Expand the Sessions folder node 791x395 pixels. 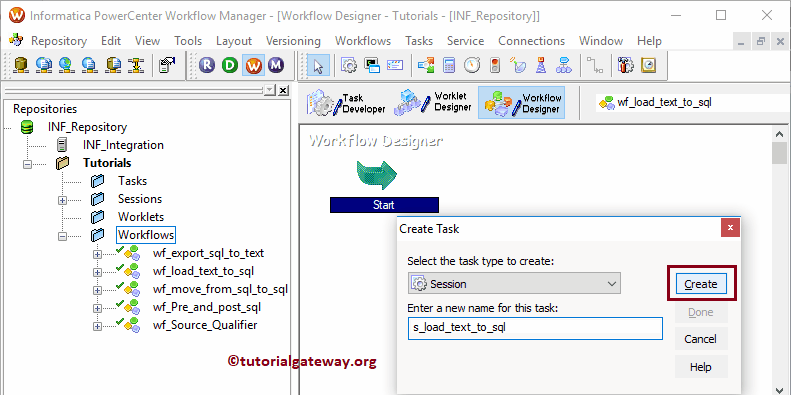tap(62, 200)
